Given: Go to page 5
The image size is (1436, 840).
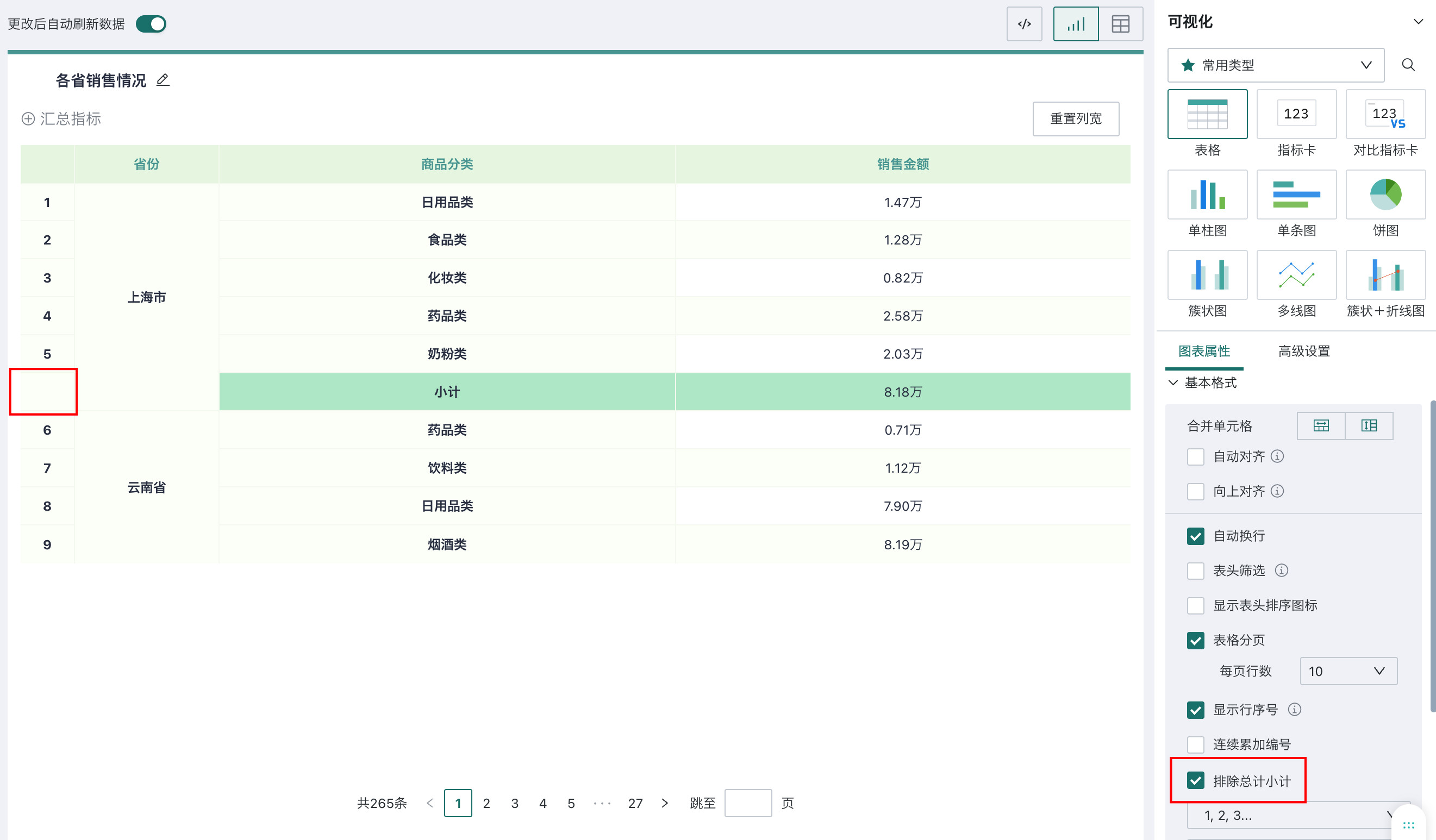Looking at the screenshot, I should pos(571,803).
